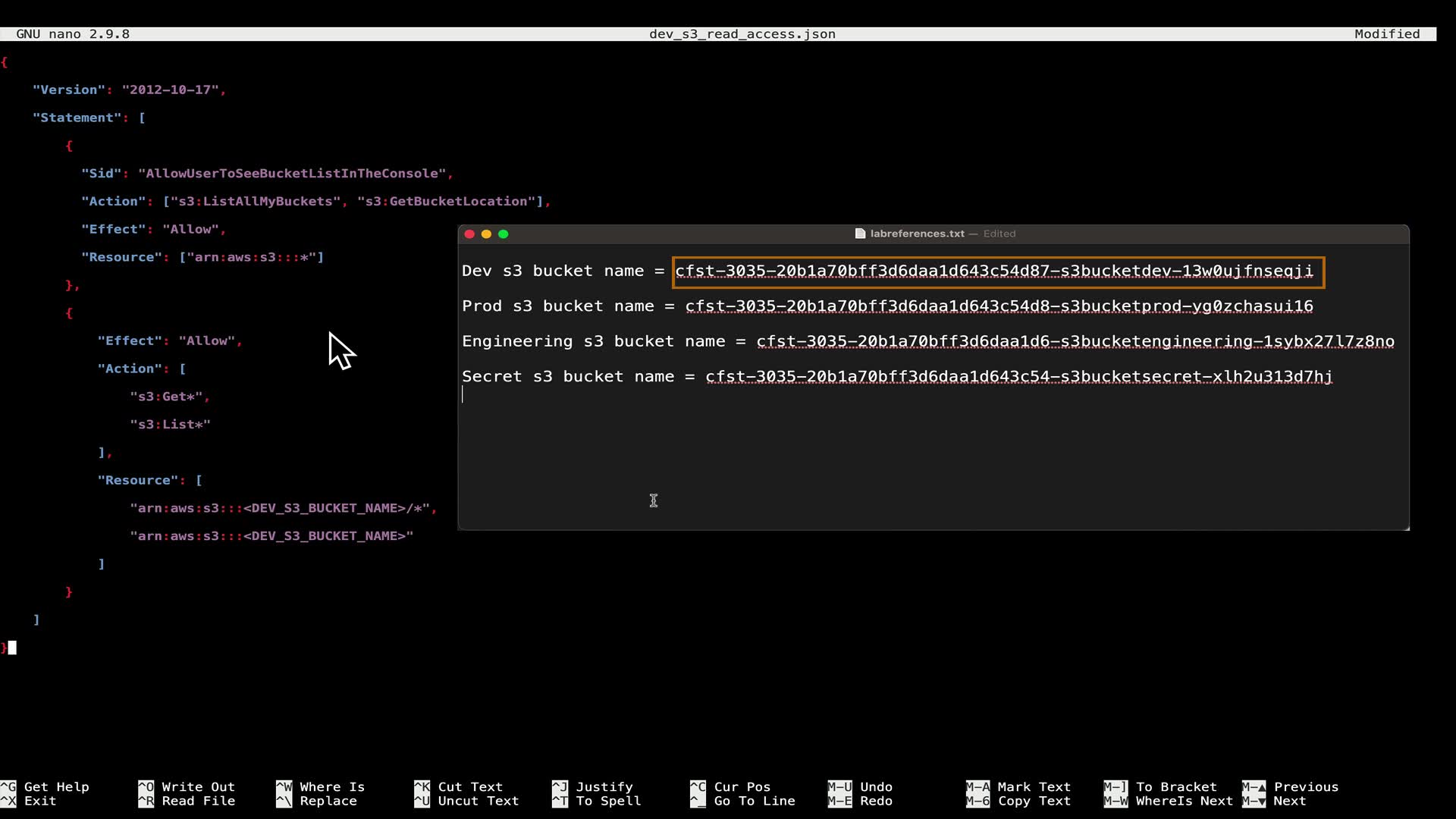Click the second <DEV_S3_BUCKET_NAME> placeholder line

[x=325, y=536]
